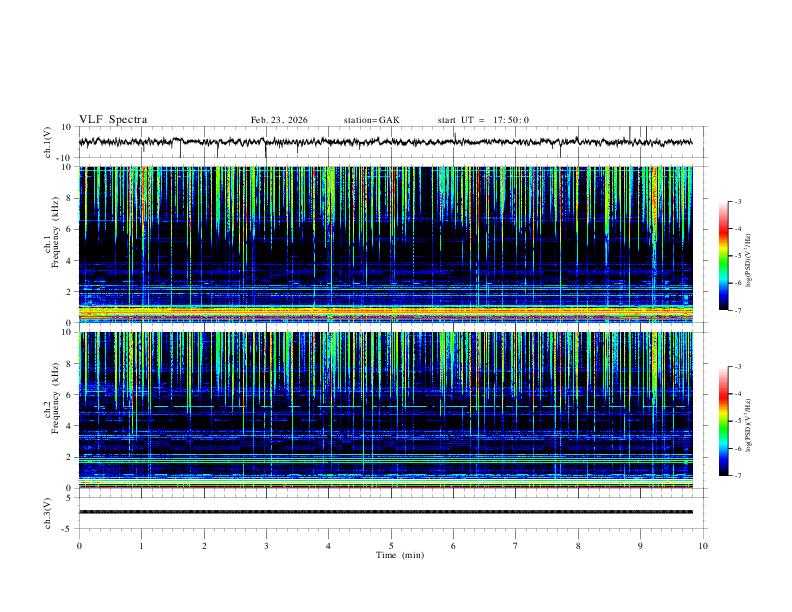Click the log(PSD) label beside ch.1 color bar
Screen dimensions: 792x612
748,261
